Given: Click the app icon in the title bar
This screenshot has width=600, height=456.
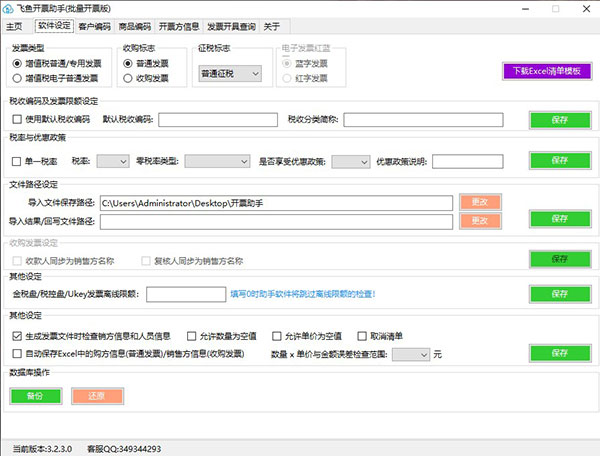Looking at the screenshot, I should pyautogui.click(x=9, y=7).
